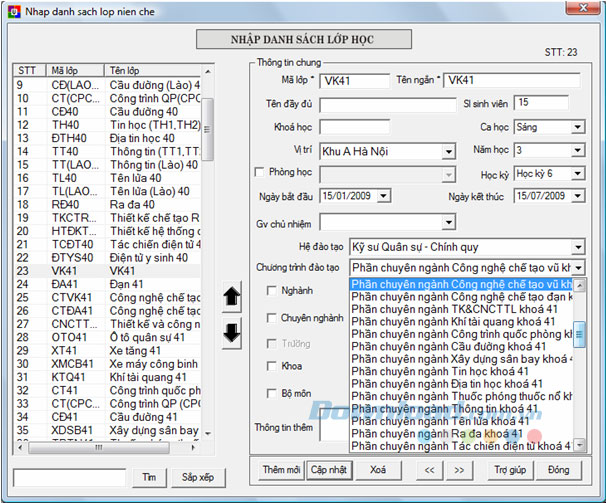Open the Vị trí dropdown
This screenshot has width=606, height=503.
pos(448,151)
